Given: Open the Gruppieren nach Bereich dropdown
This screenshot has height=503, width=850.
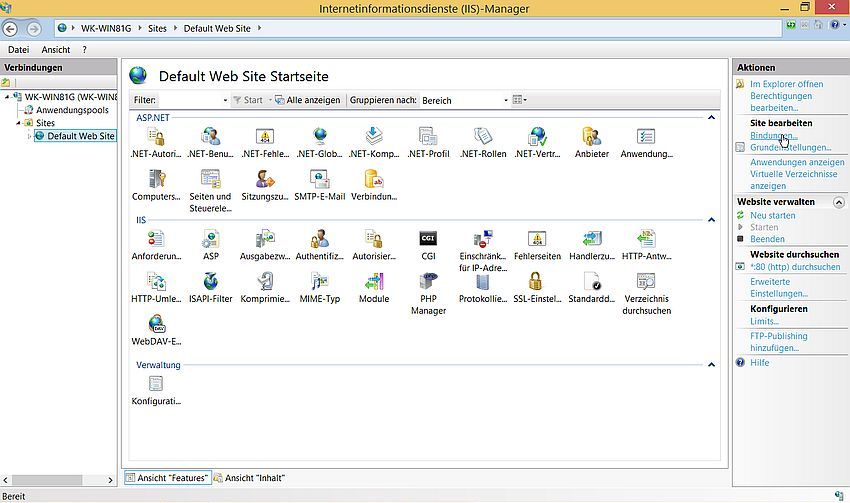Looking at the screenshot, I should point(506,100).
